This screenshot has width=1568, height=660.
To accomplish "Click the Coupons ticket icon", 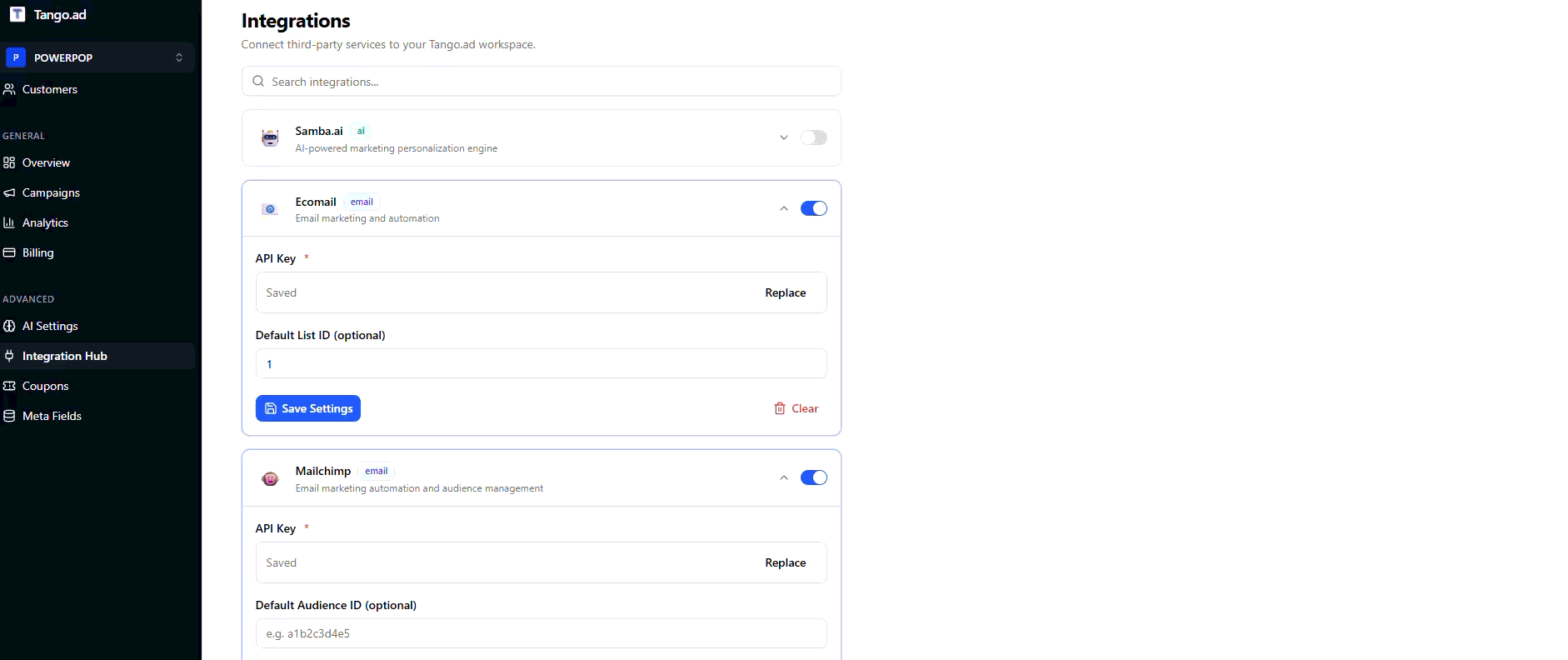I will 9,386.
